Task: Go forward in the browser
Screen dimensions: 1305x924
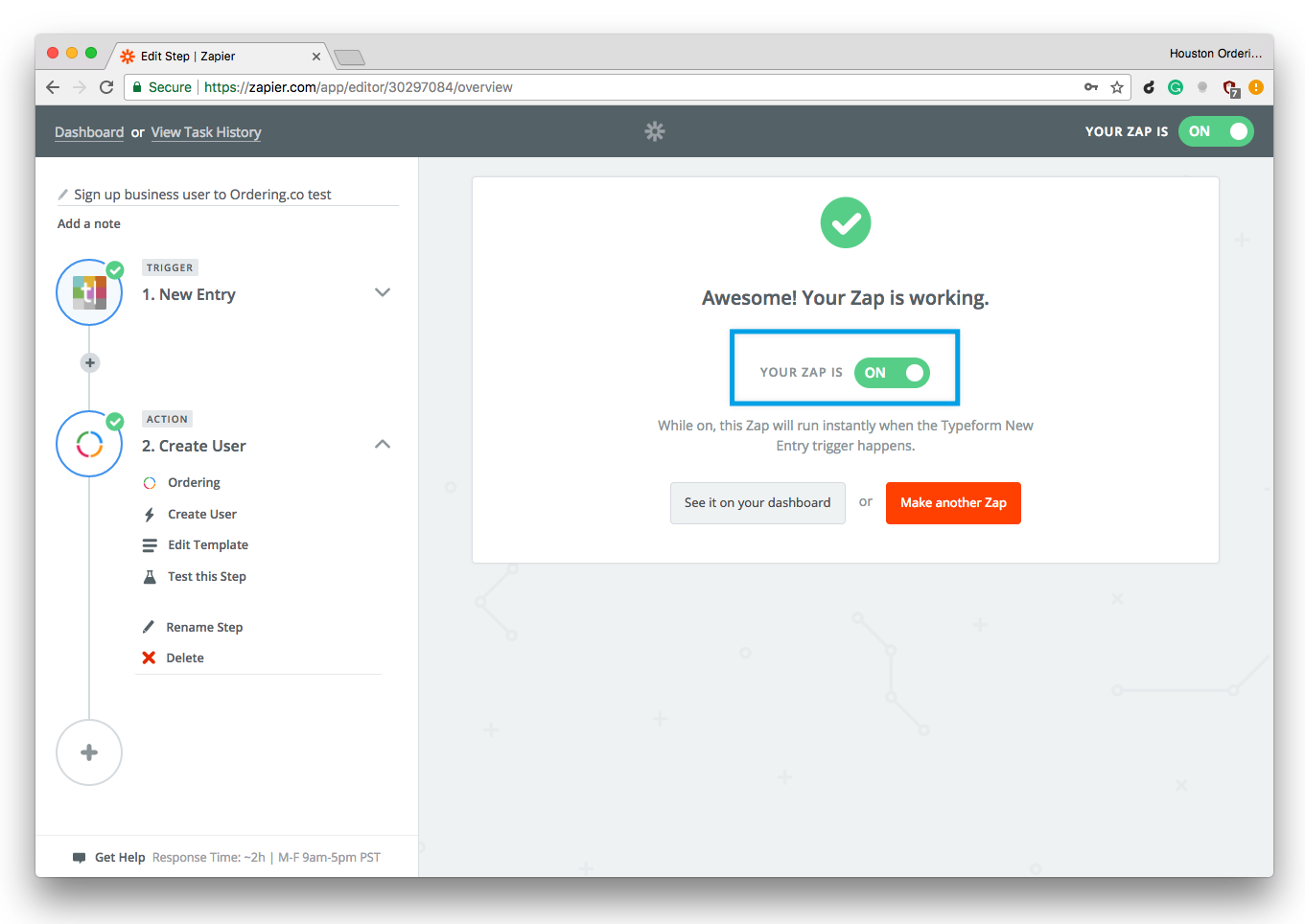Action: coord(80,87)
